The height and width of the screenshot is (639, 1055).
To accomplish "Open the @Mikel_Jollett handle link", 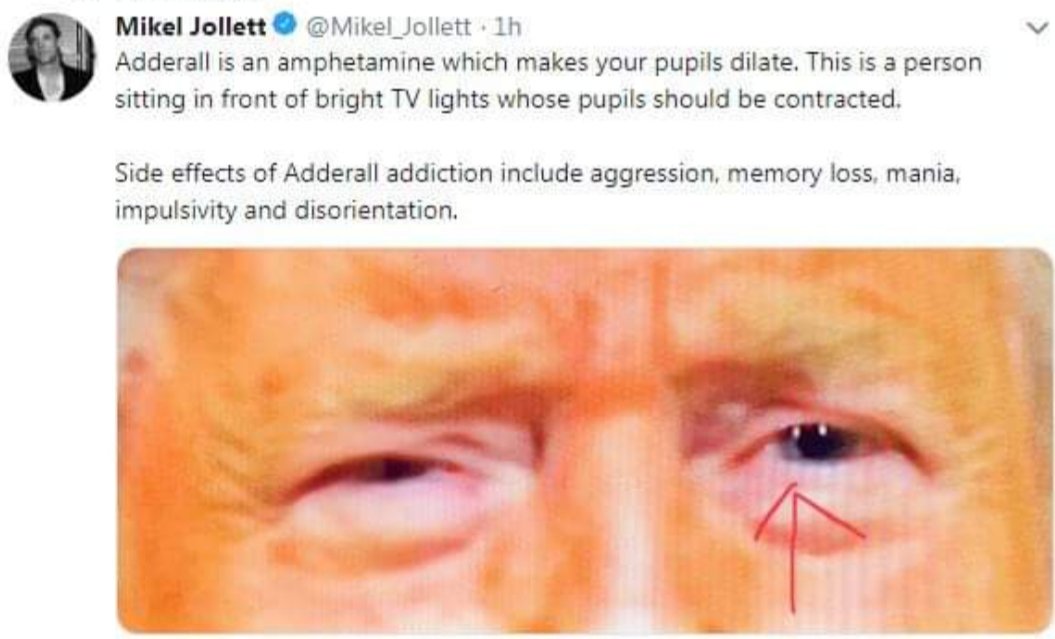I will tap(389, 27).
